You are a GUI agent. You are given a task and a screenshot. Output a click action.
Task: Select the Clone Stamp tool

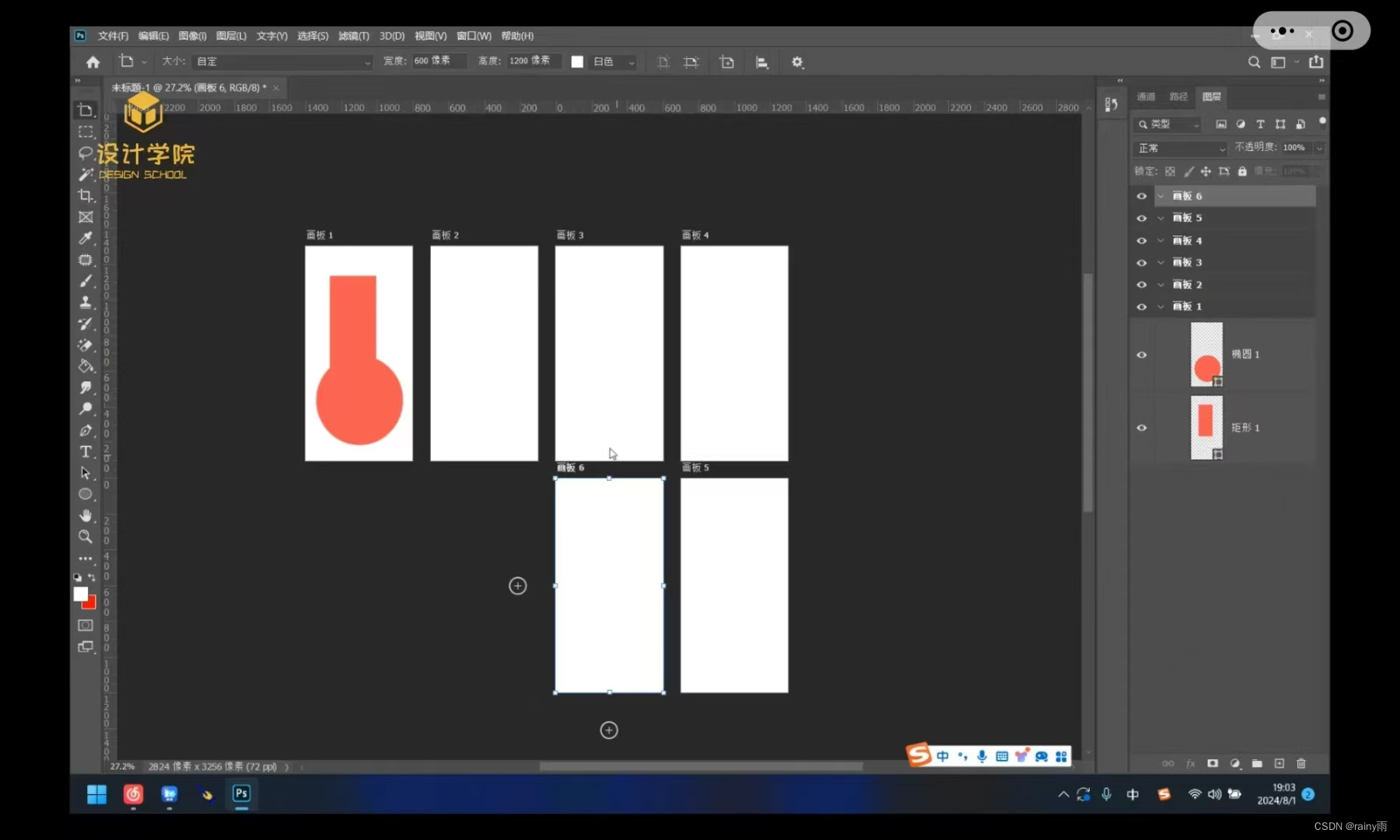click(x=86, y=303)
